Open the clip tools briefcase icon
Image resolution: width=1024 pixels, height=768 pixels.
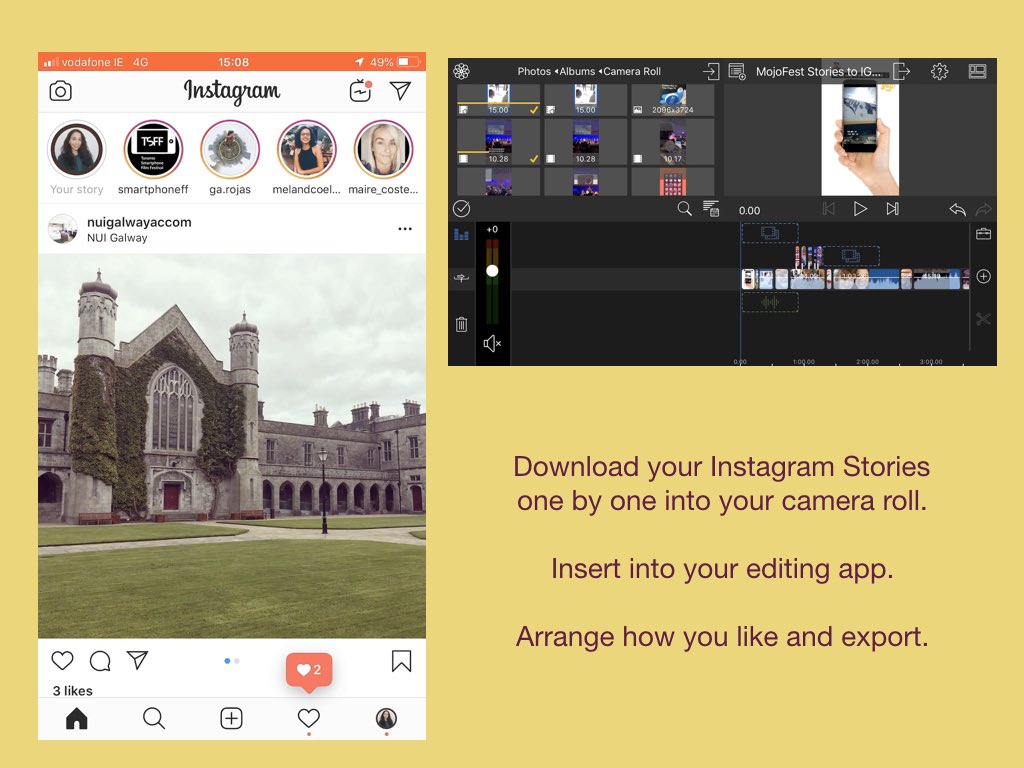[x=984, y=234]
